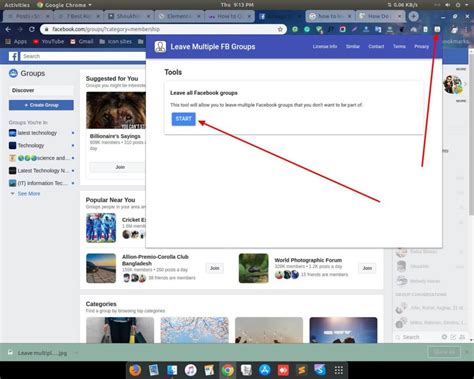The image size is (474, 379).
Task: Click the bookmark star in the address bar
Action: click(x=280, y=29)
